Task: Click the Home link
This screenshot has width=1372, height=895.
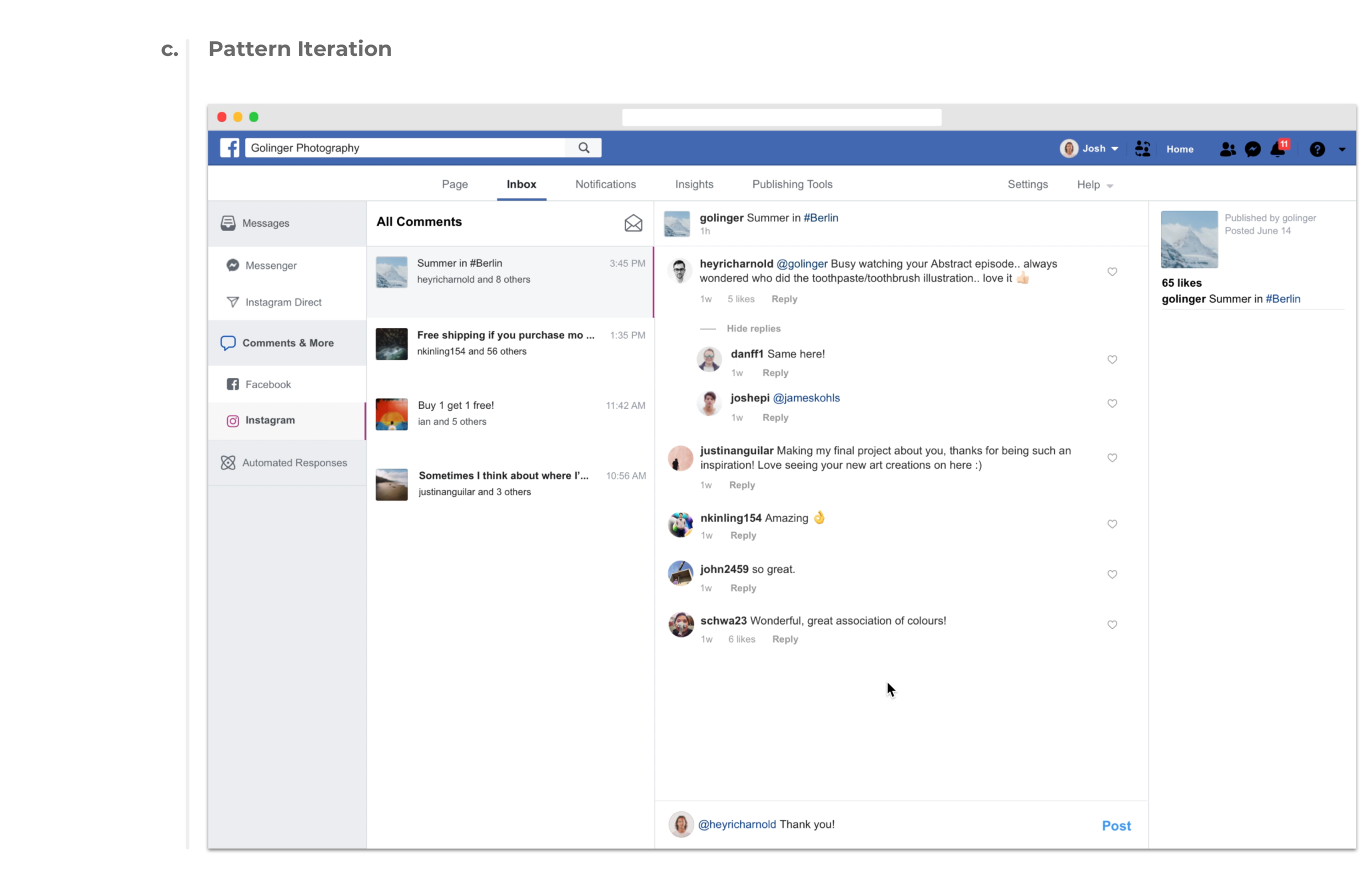Action: coord(1179,149)
